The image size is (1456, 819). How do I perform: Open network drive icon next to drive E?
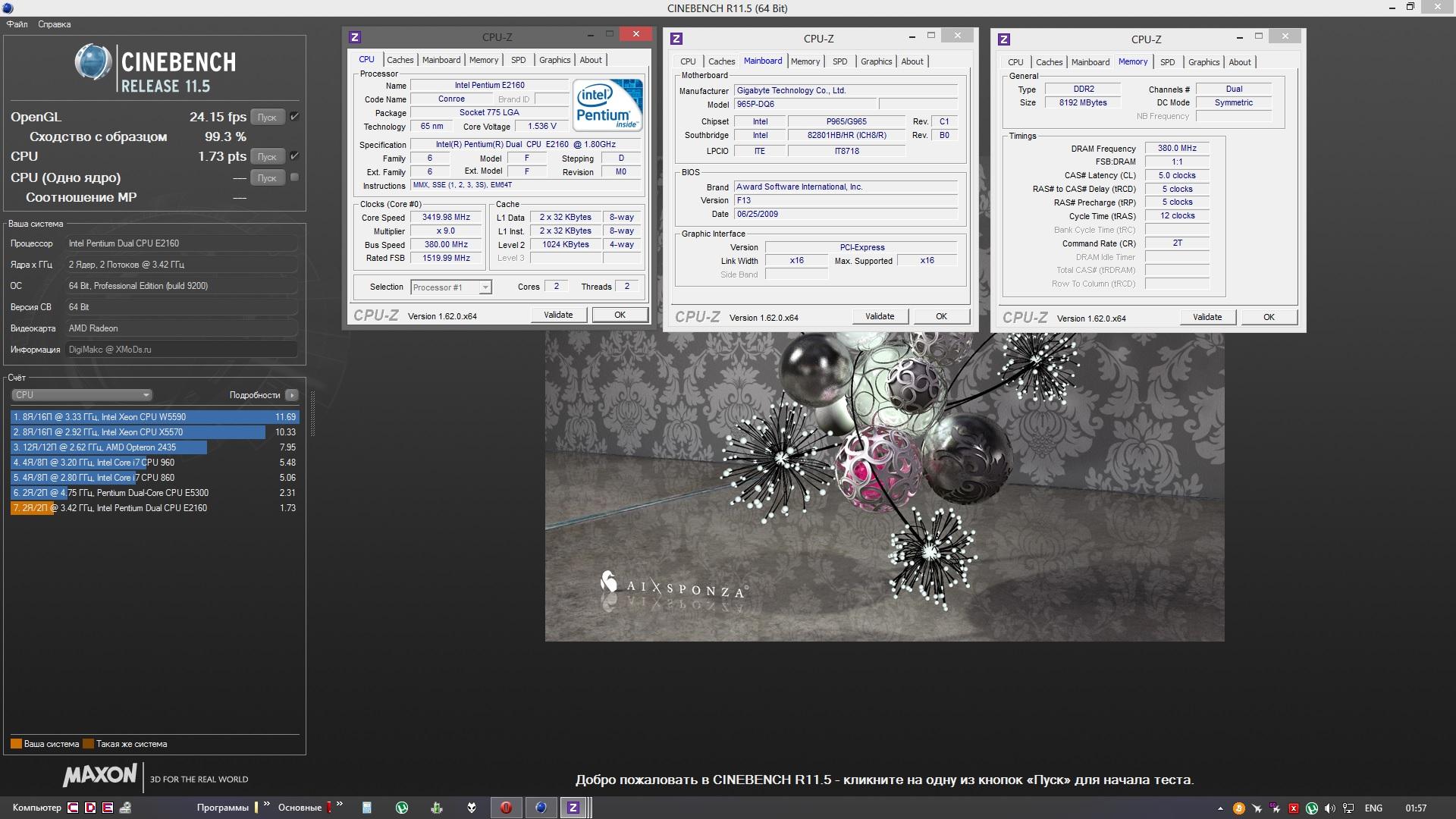click(x=126, y=808)
